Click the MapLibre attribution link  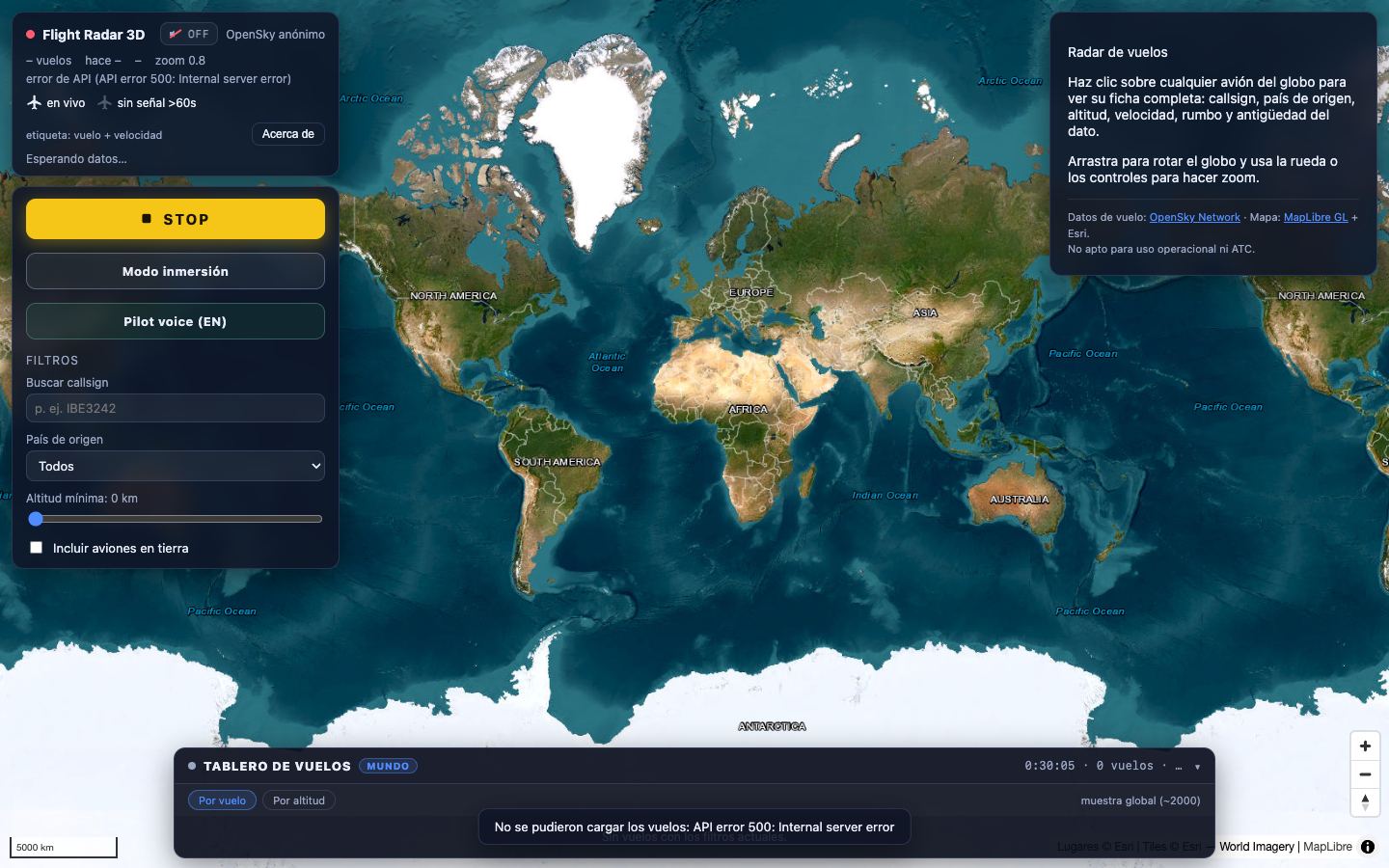coord(1327,847)
